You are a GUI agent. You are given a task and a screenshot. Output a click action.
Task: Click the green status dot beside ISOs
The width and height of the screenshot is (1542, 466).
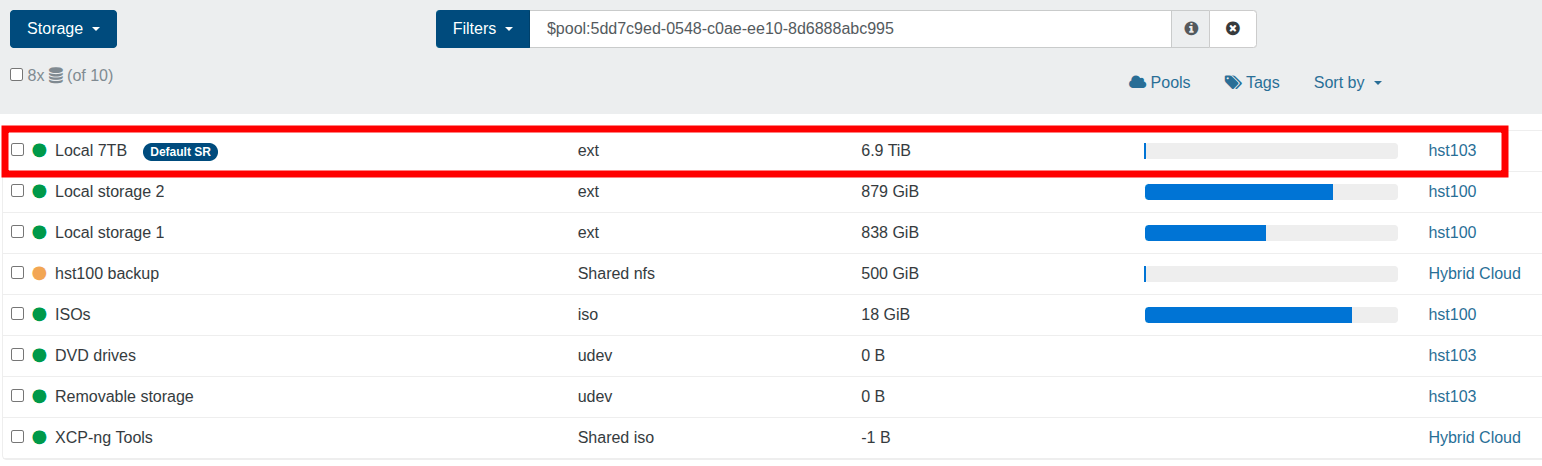point(40,314)
